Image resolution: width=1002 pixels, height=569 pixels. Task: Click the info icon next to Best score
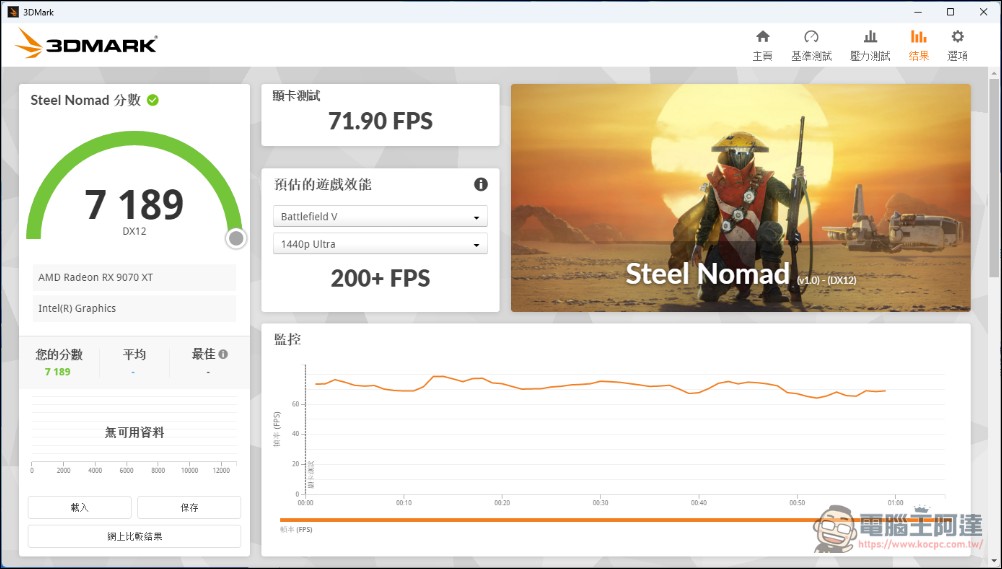[223, 354]
